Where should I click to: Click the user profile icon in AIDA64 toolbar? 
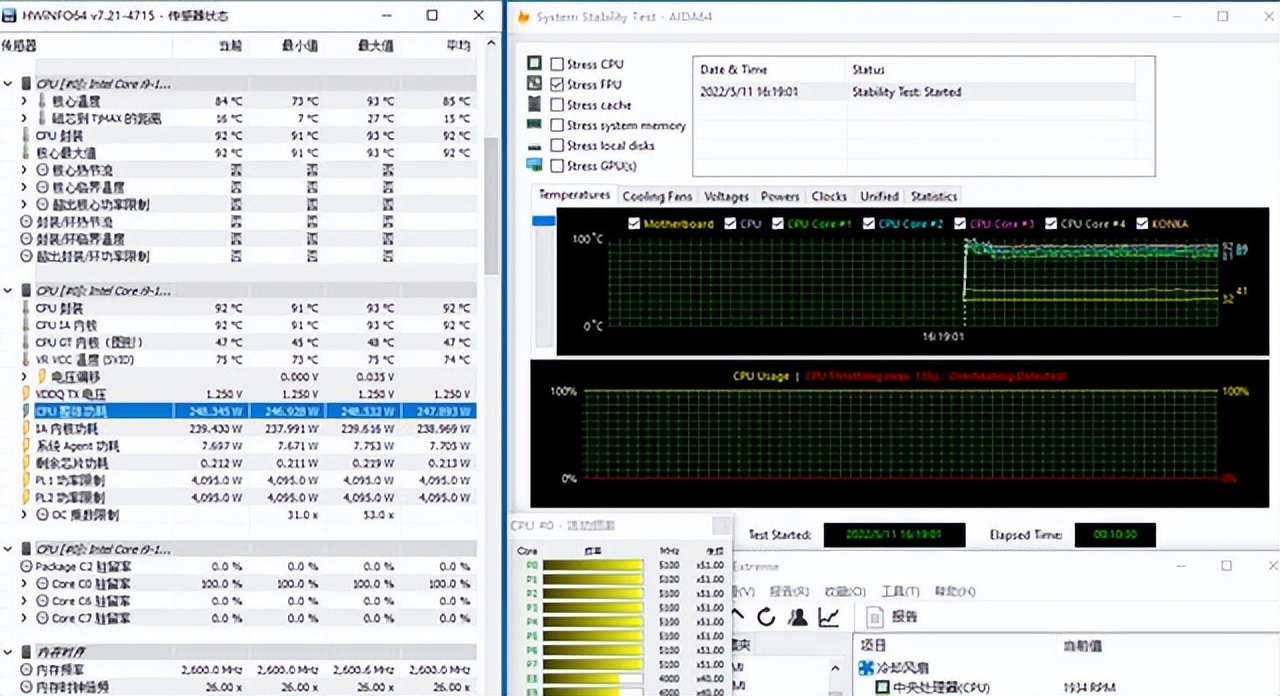(x=797, y=617)
